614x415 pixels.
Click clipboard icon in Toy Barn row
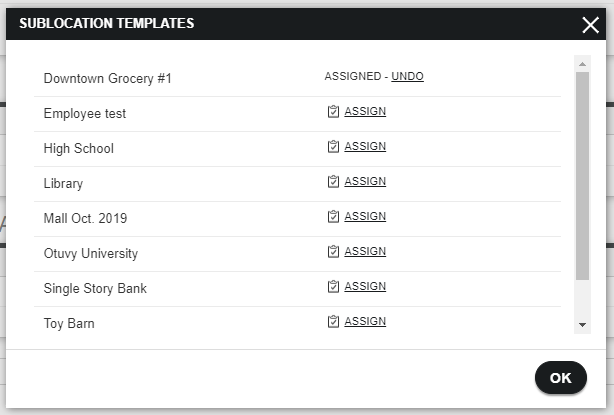[x=333, y=321]
